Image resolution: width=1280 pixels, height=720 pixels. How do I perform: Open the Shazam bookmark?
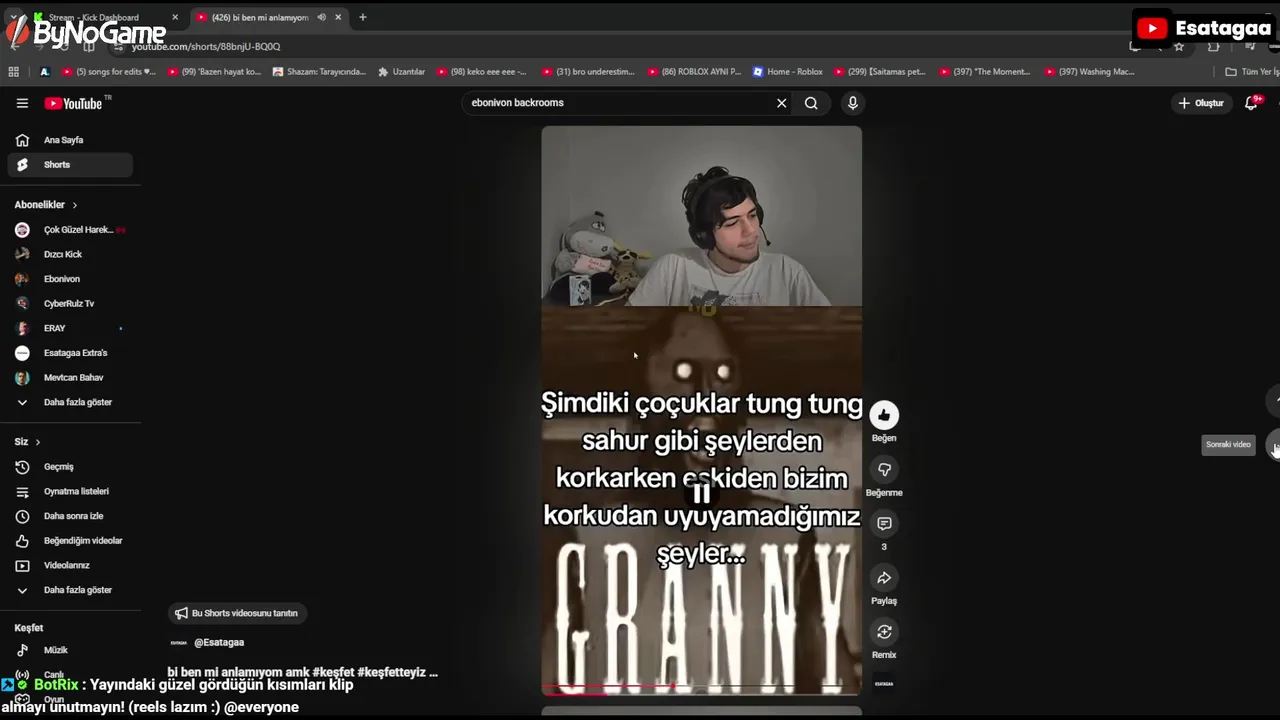click(x=319, y=72)
